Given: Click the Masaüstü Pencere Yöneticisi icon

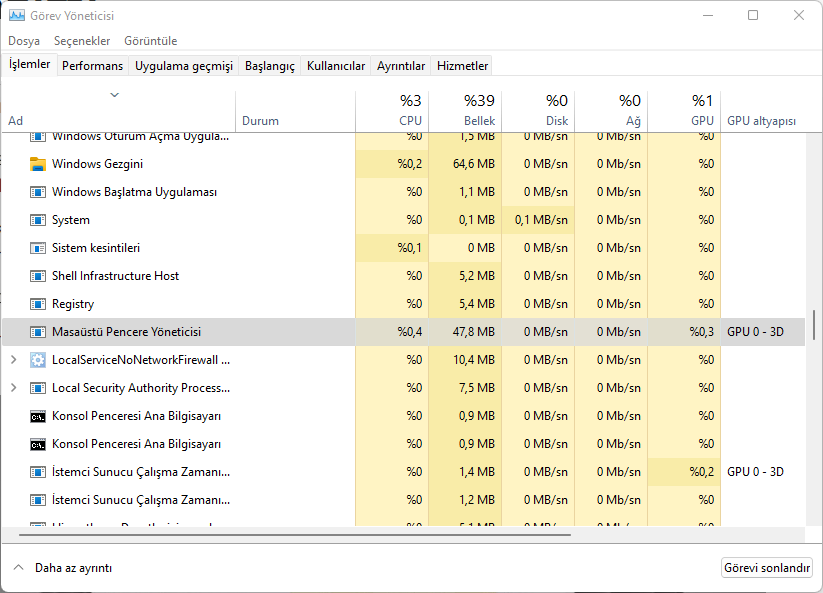Looking at the screenshot, I should click(38, 332).
